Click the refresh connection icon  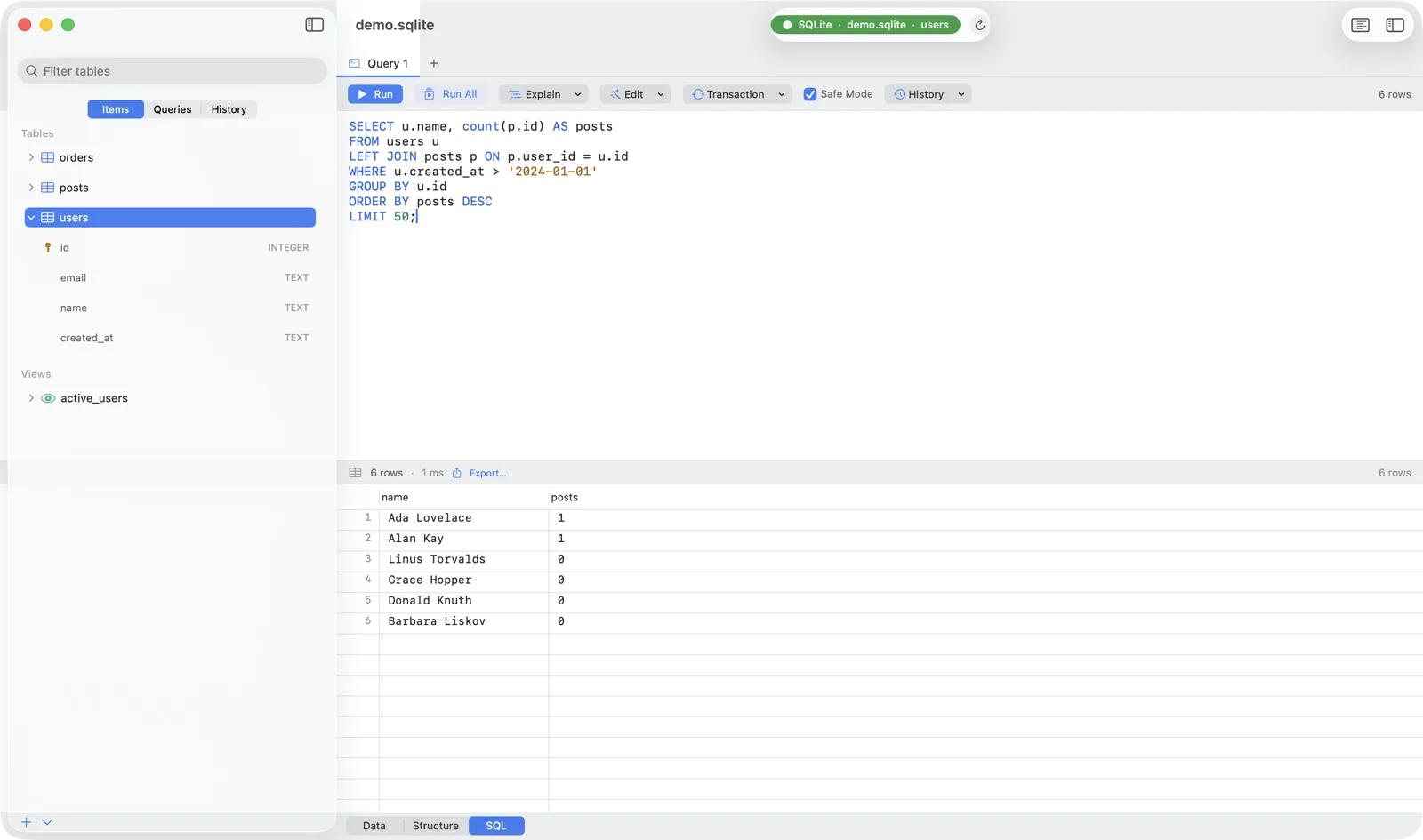pyautogui.click(x=979, y=25)
